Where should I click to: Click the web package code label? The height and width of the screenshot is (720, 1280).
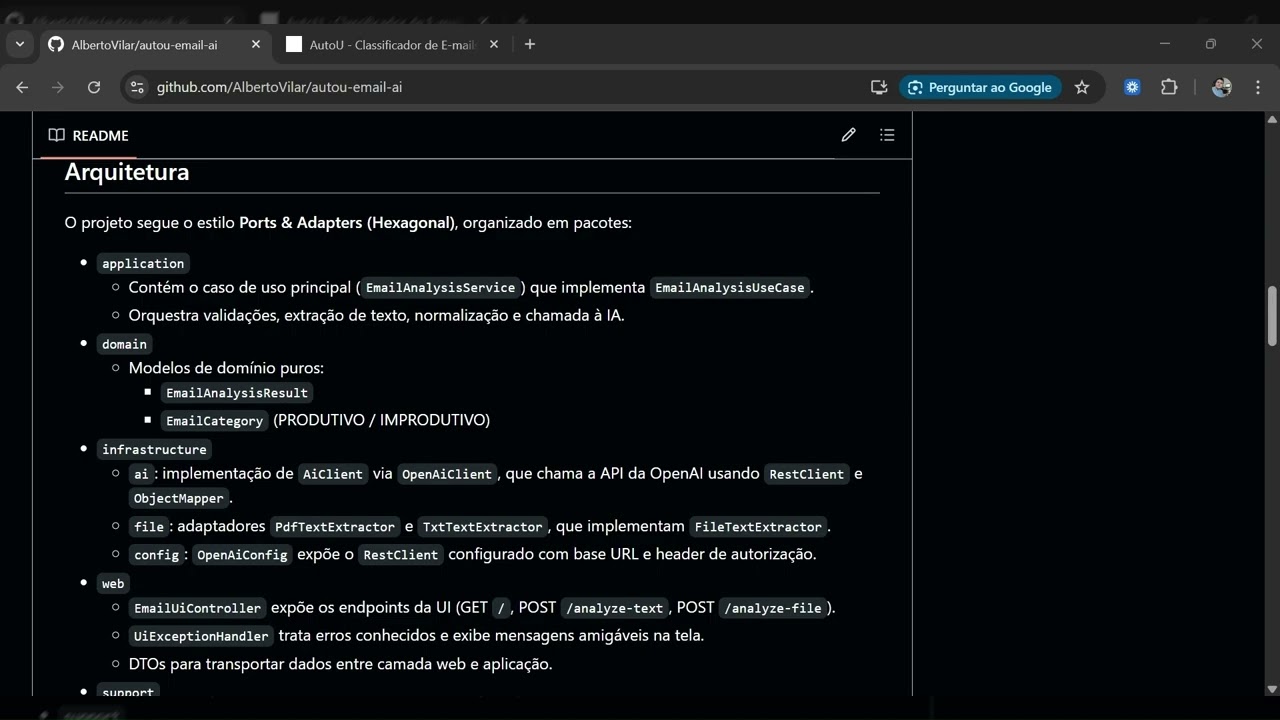(x=113, y=584)
